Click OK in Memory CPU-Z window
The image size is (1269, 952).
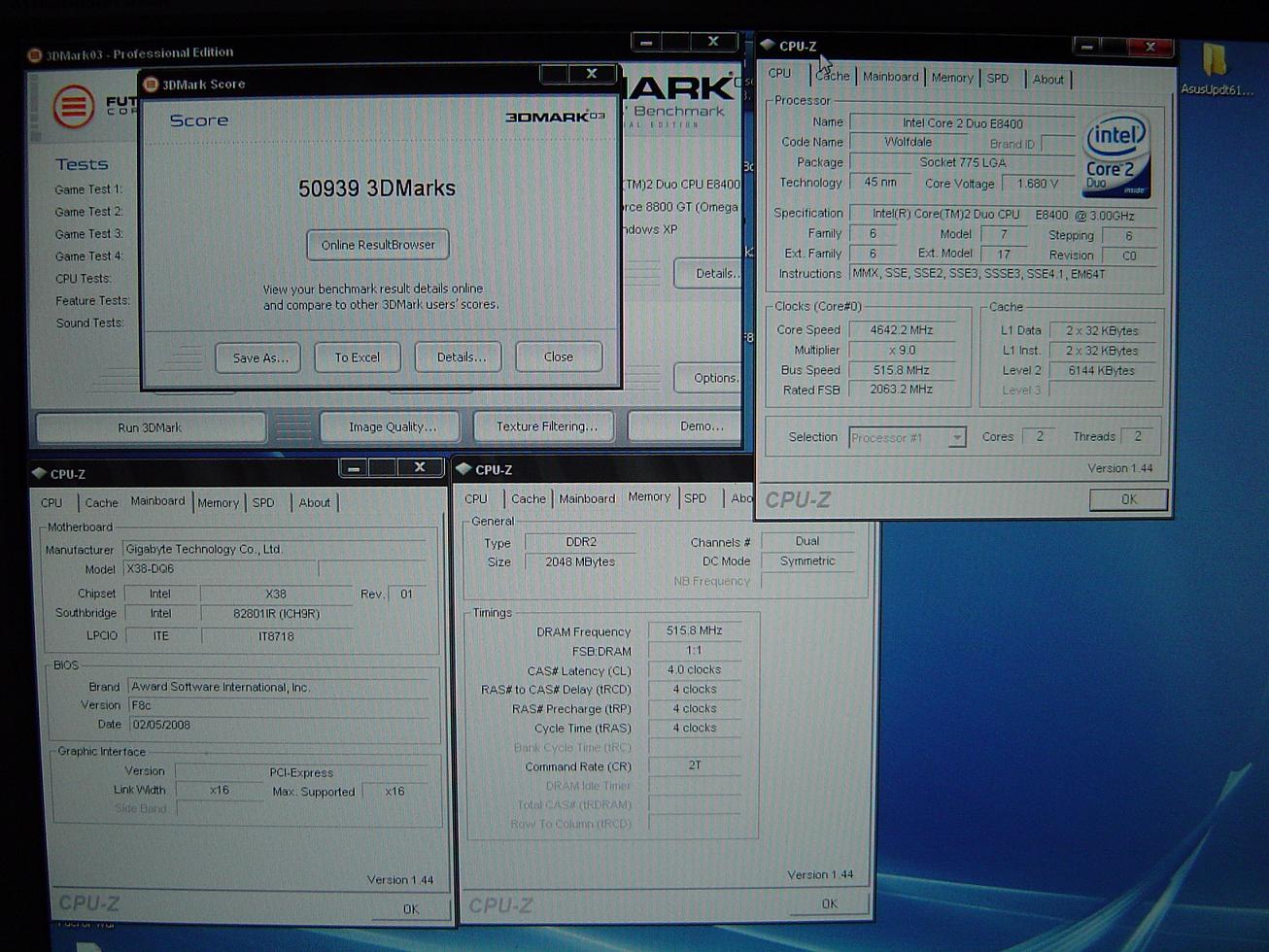[x=829, y=903]
